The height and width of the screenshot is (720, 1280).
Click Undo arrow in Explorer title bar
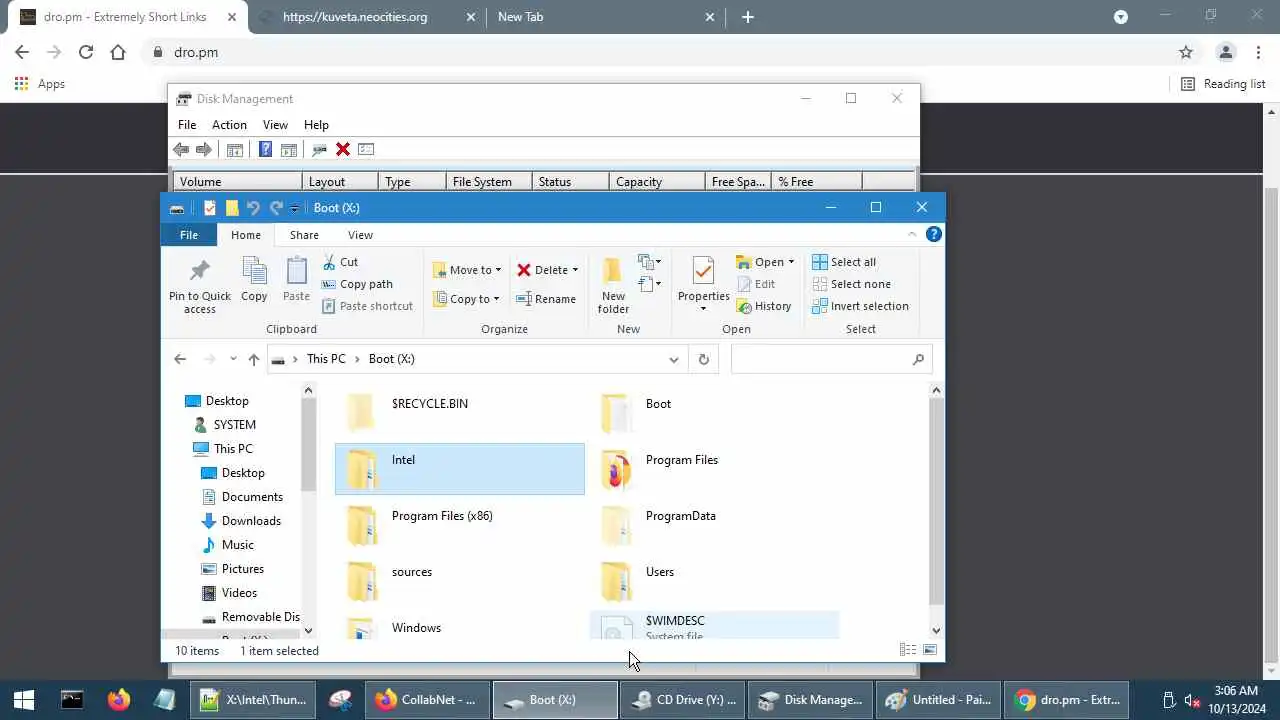253,208
